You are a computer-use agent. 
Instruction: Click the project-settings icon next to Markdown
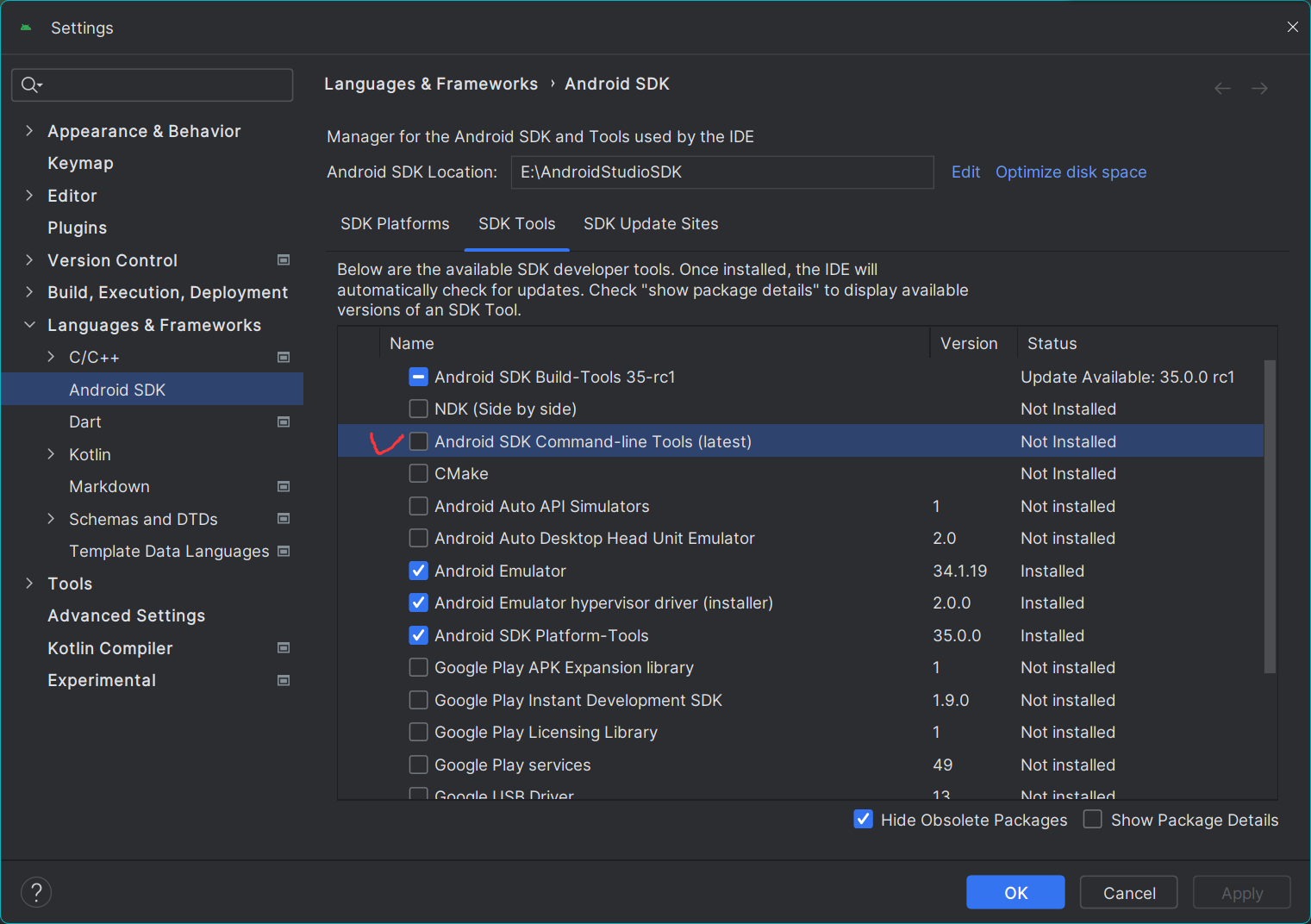pyautogui.click(x=283, y=486)
